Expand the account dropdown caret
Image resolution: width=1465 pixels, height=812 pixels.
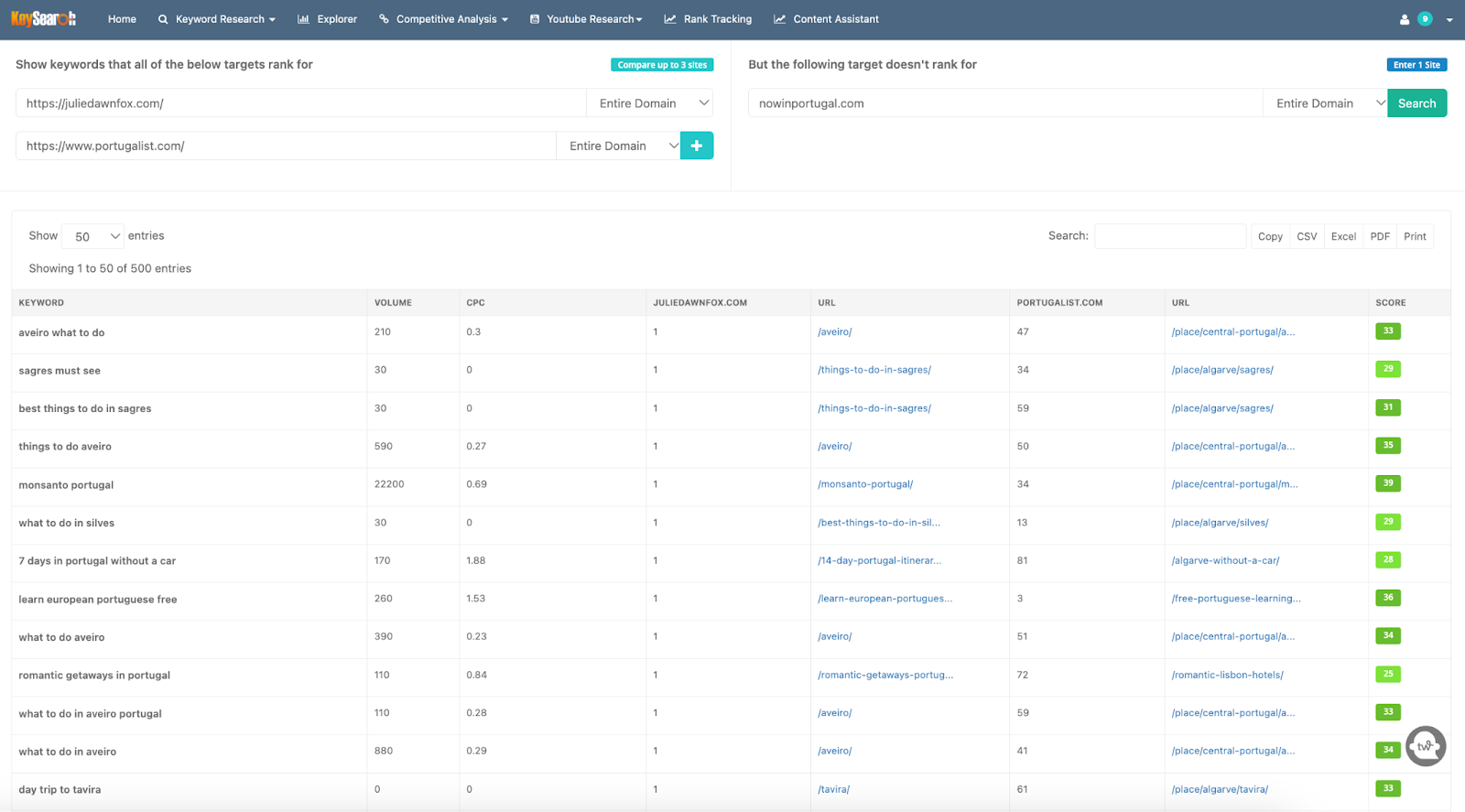[x=1449, y=20]
